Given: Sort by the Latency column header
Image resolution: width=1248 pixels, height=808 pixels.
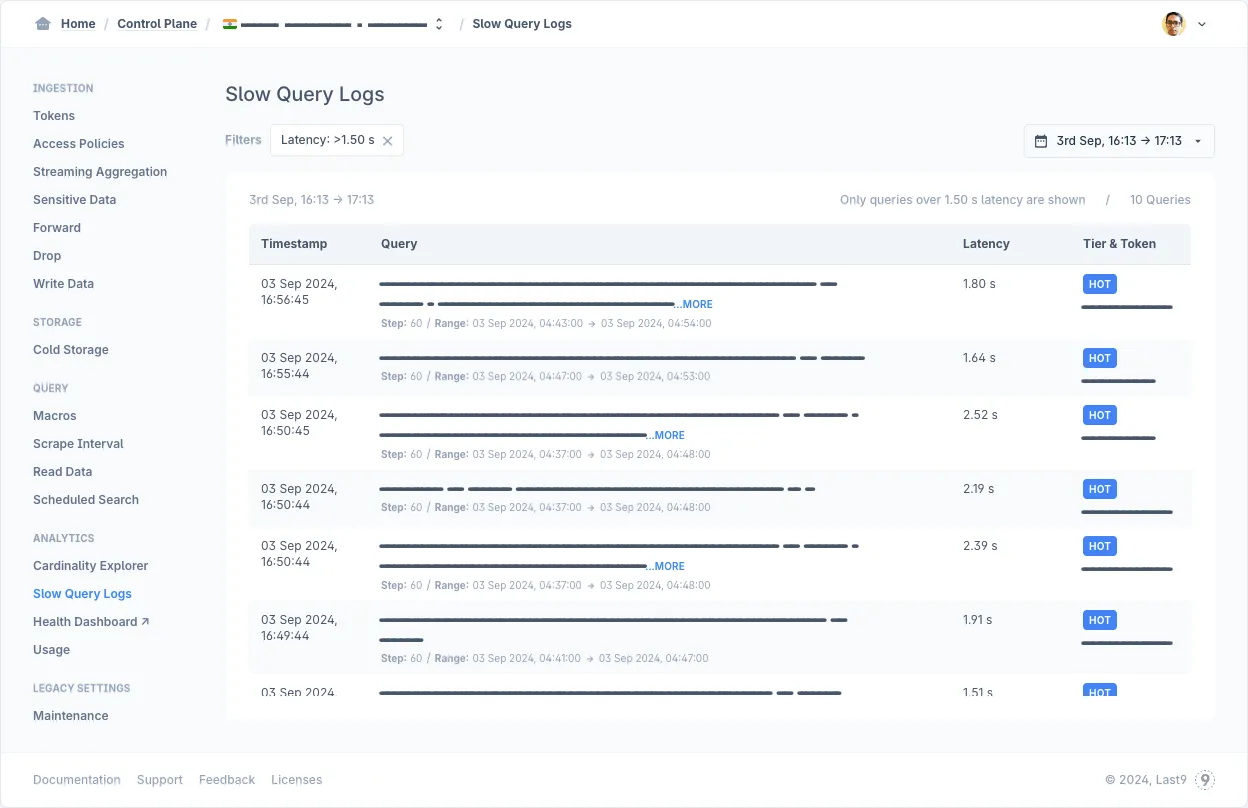Looking at the screenshot, I should (986, 244).
